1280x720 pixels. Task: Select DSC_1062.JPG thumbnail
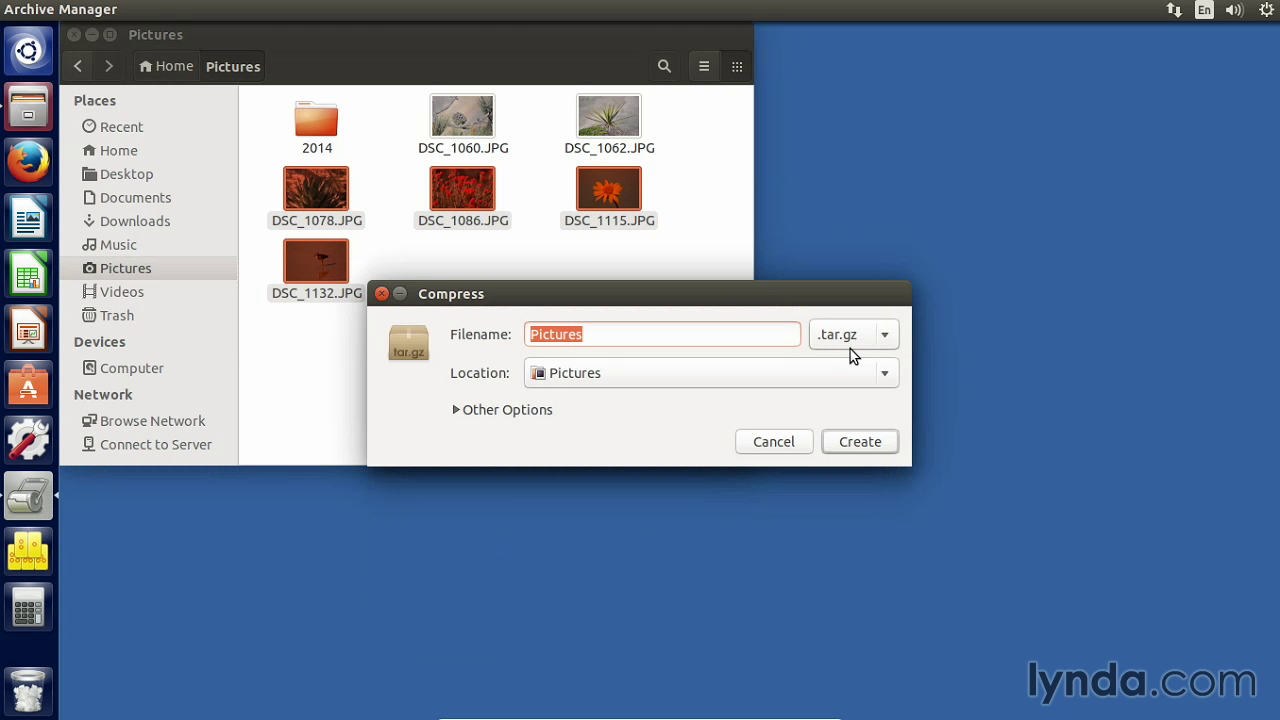click(609, 116)
